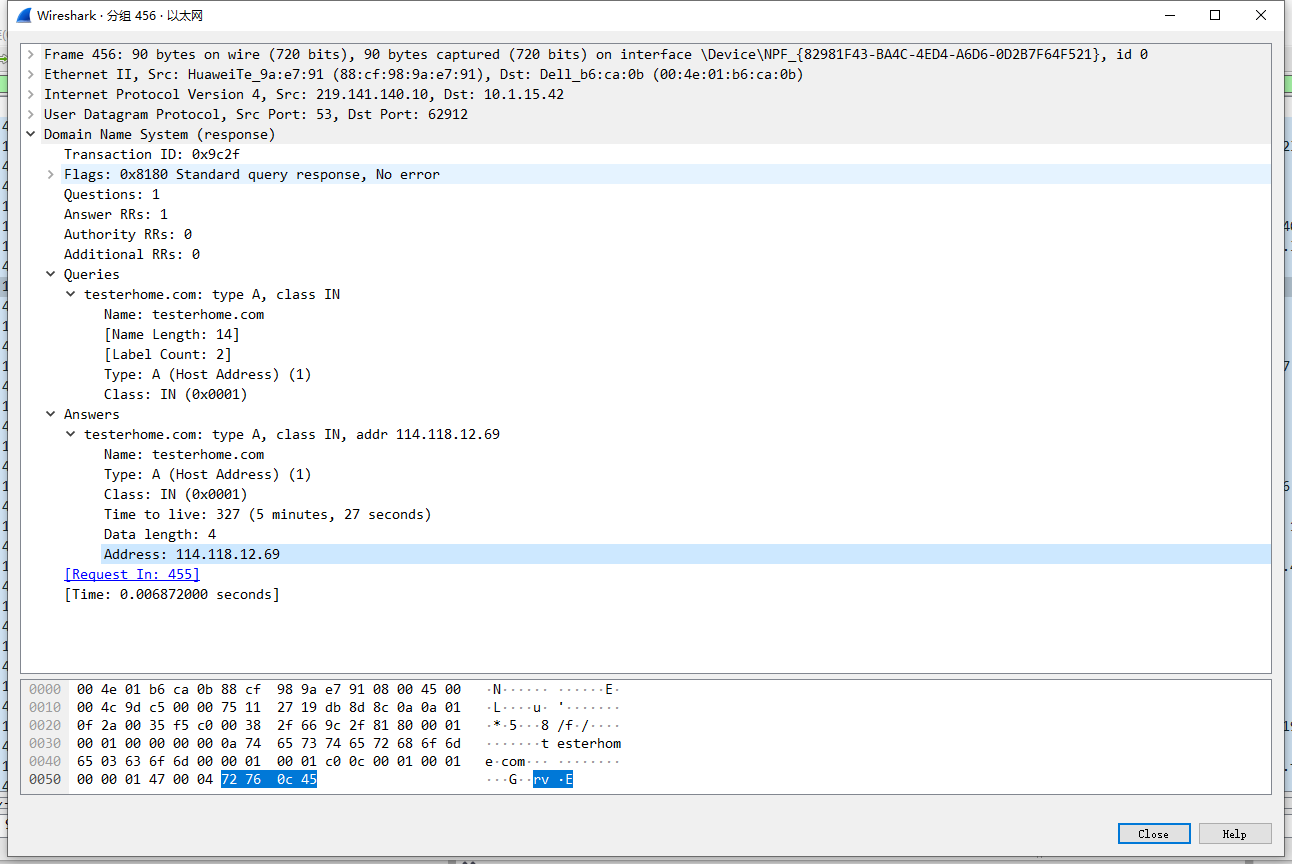The image size is (1292, 864).
Task: Collapse the testerhome.com query entry
Action: click(x=71, y=294)
